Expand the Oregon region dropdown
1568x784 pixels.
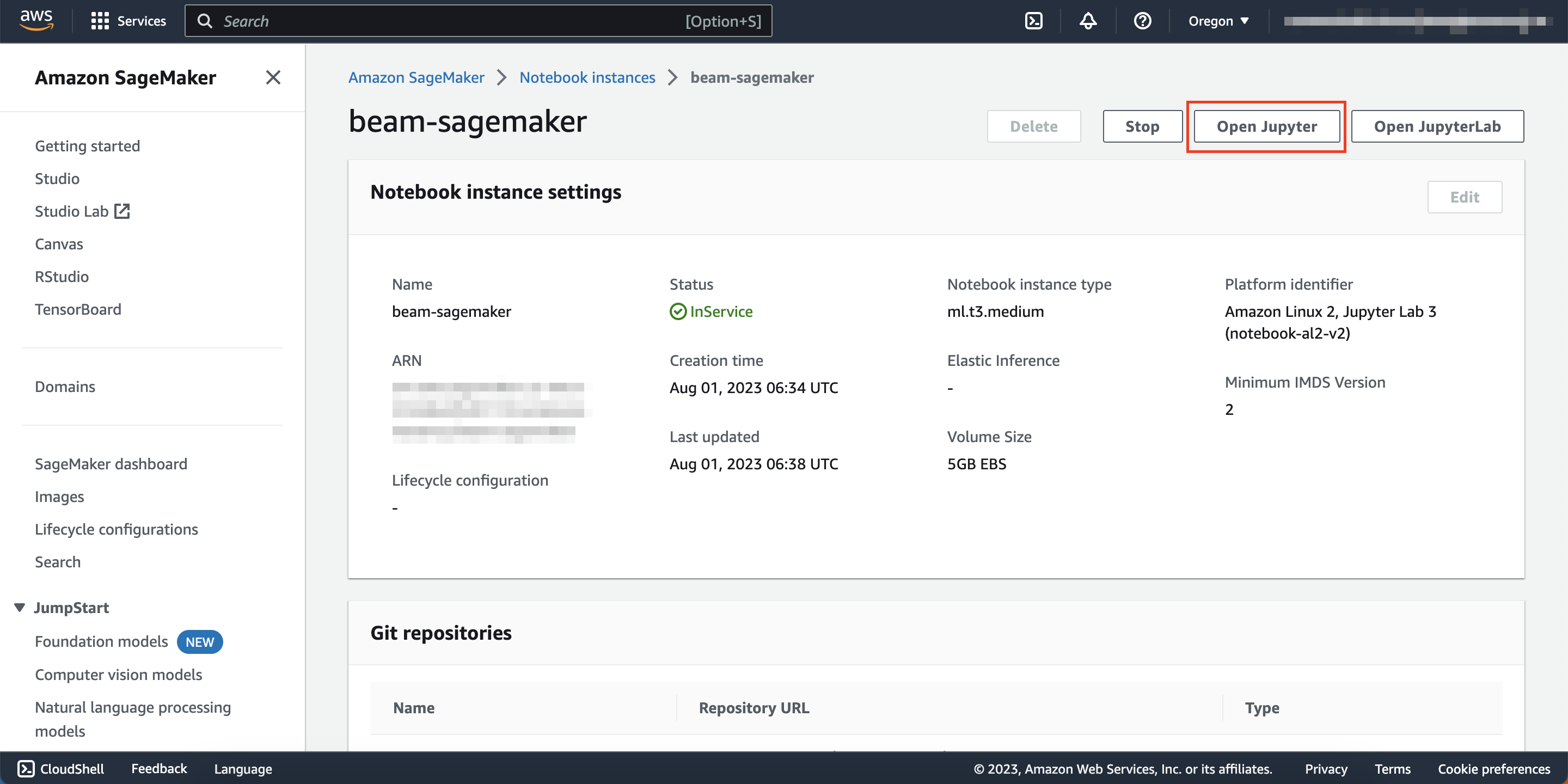pyautogui.click(x=1218, y=21)
